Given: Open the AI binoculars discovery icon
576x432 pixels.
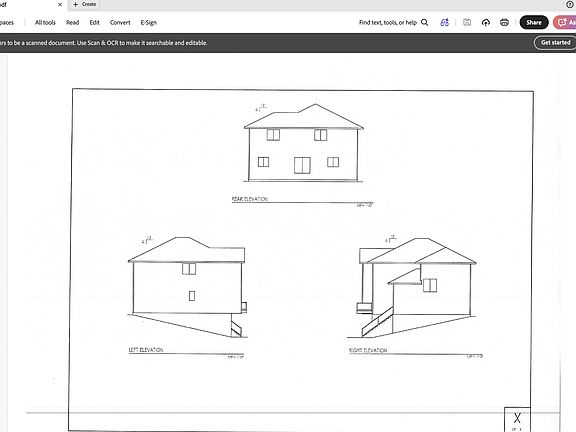Looking at the screenshot, I should click(x=444, y=22).
